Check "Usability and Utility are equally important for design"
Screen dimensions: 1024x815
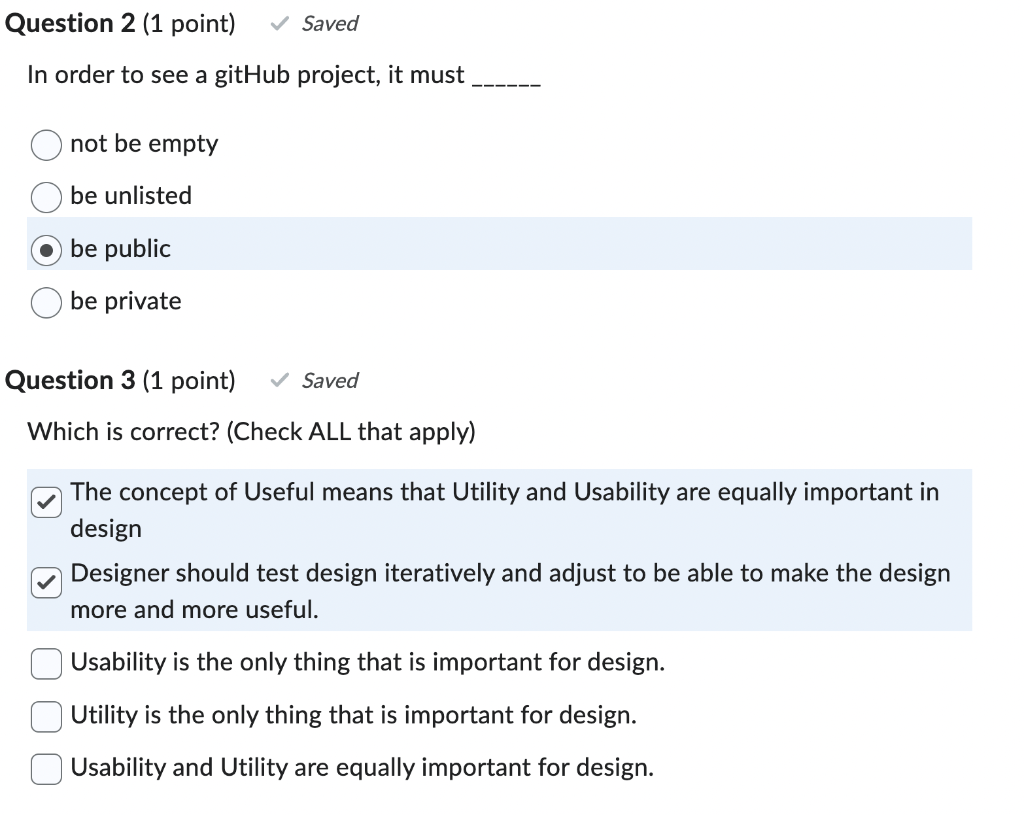point(45,768)
